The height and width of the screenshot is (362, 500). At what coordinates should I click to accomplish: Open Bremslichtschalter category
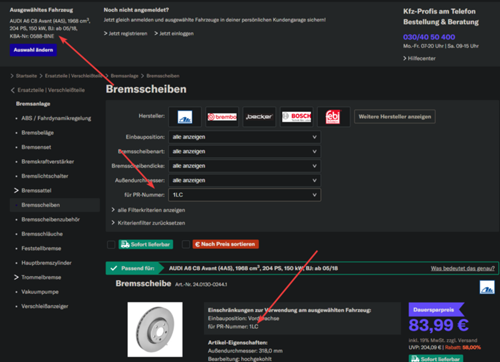45,176
